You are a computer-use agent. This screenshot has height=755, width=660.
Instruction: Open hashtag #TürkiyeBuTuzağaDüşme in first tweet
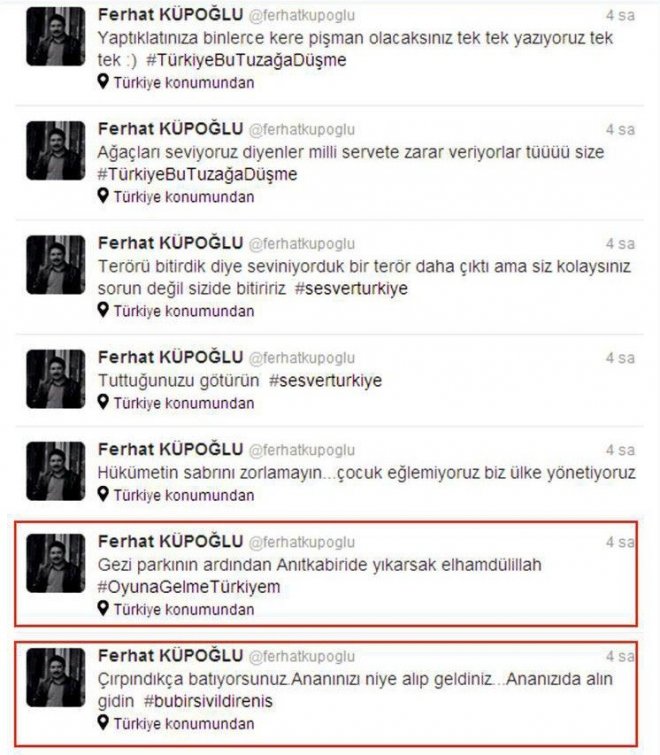(246, 60)
